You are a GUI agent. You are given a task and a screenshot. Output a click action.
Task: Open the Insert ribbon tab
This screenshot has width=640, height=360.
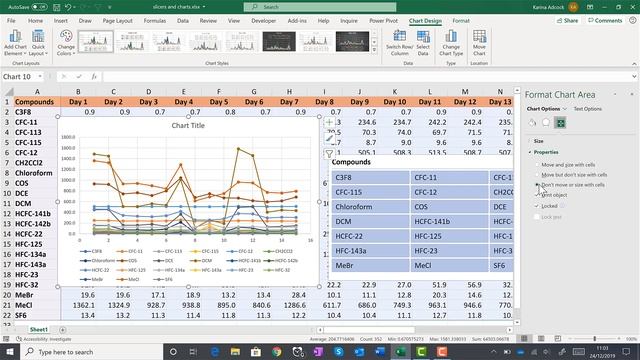pyautogui.click(x=61, y=21)
